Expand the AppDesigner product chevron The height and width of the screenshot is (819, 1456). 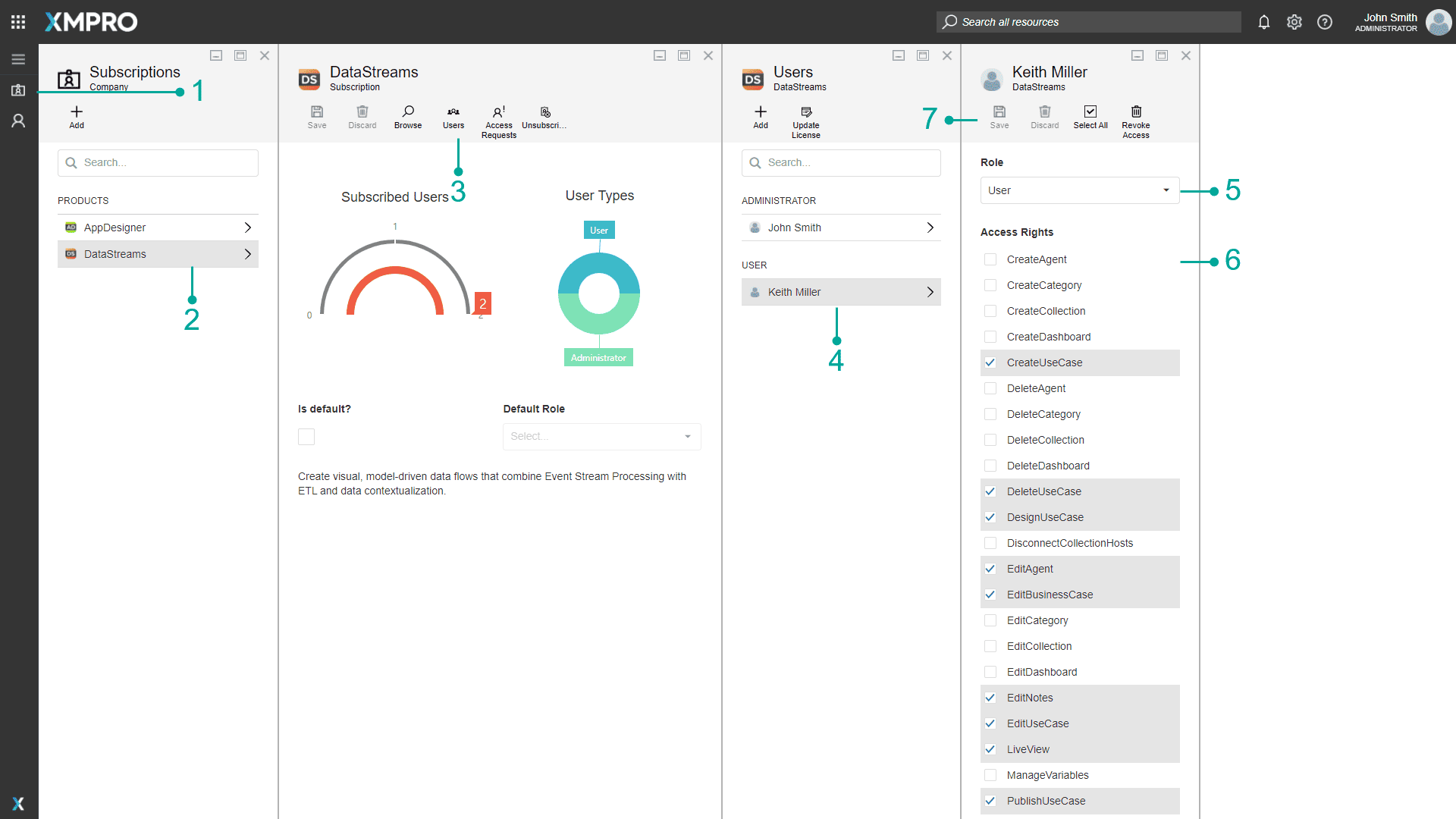247,227
